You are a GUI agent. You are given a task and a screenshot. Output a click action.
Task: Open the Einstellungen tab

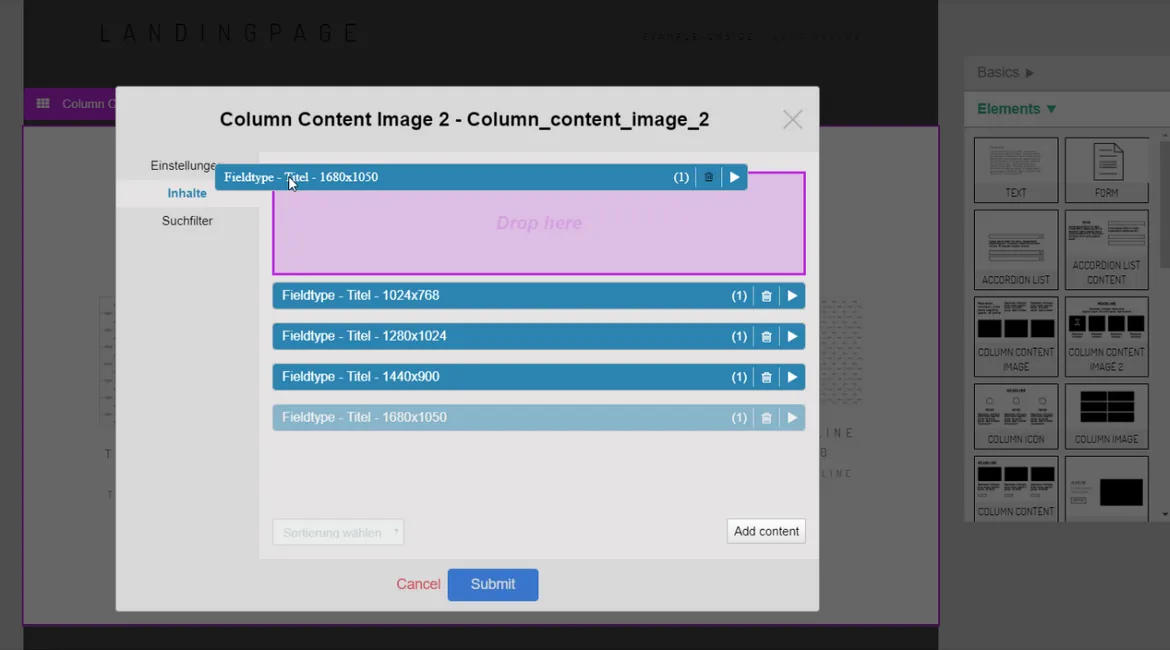(183, 166)
